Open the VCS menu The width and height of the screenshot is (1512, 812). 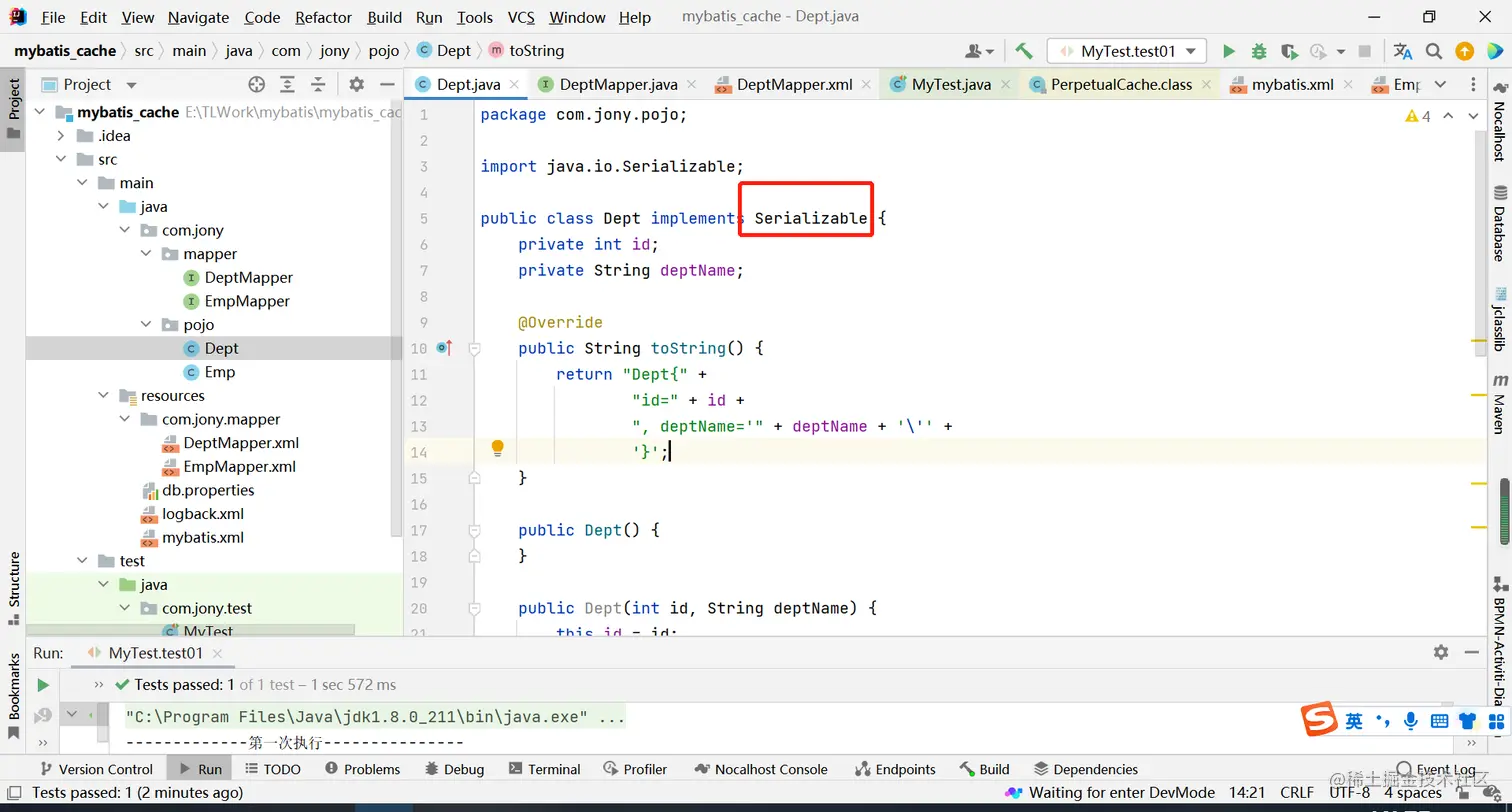coord(521,18)
